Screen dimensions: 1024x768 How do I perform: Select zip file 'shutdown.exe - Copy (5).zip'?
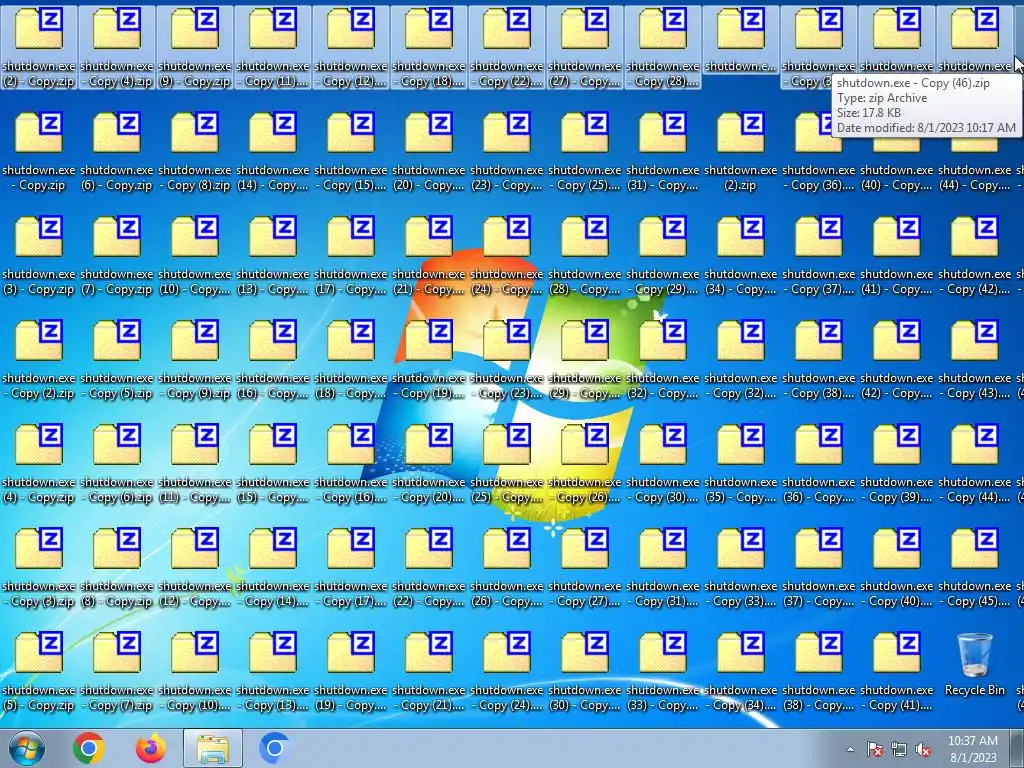point(117,359)
